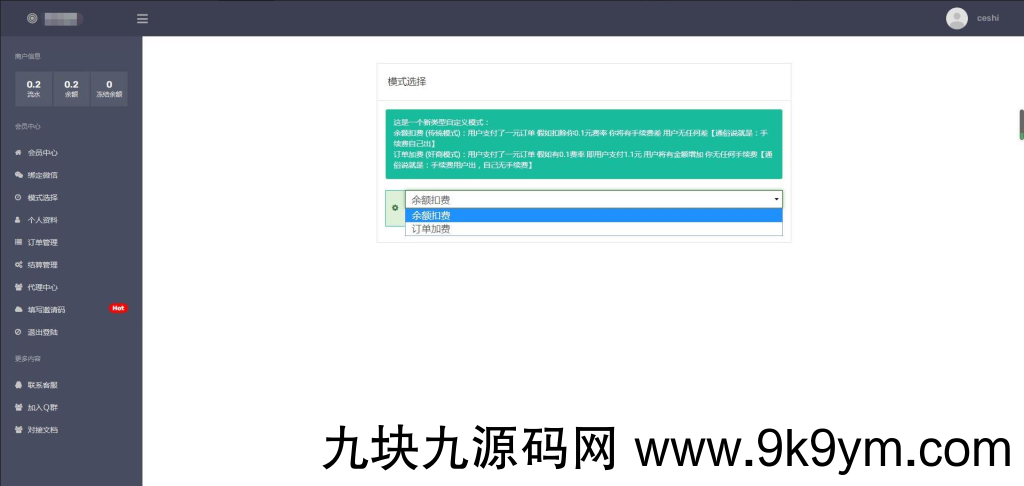Open 模式选择 in the sidebar
The height and width of the screenshot is (486, 1024).
tap(42, 197)
